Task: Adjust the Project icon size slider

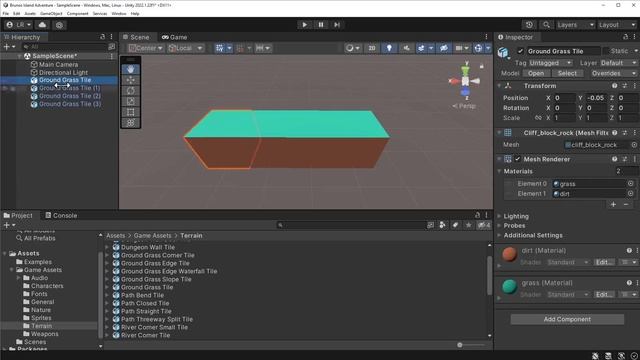Action: pos(460,345)
